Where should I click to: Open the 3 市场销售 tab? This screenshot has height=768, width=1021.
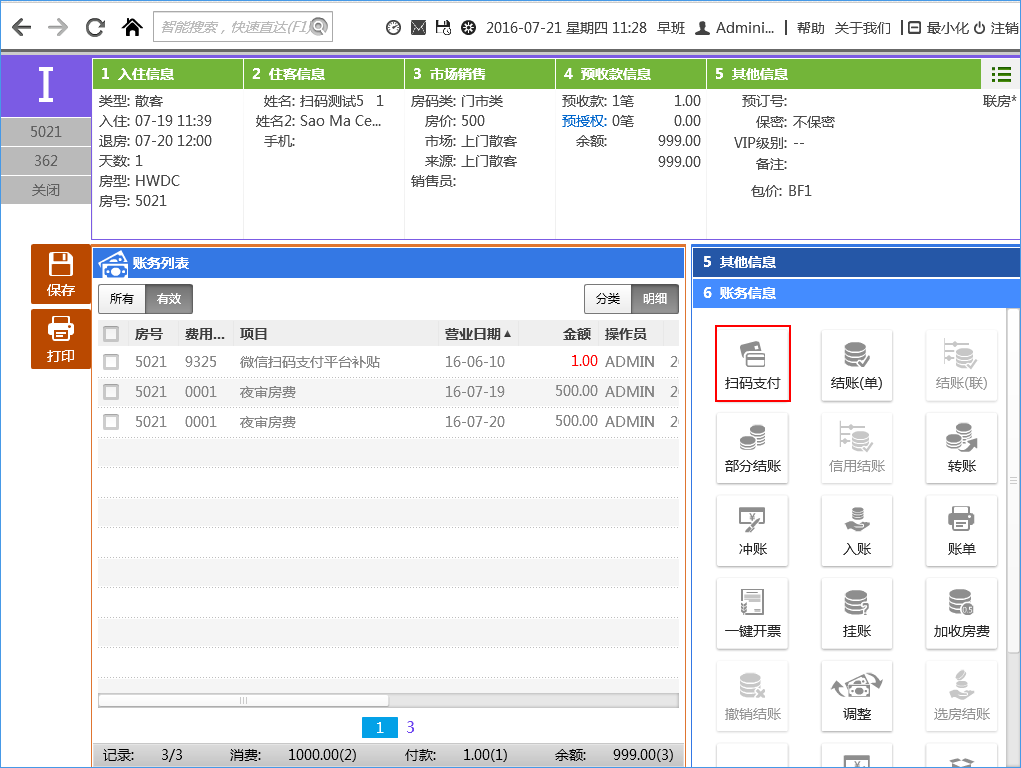[x=480, y=74]
